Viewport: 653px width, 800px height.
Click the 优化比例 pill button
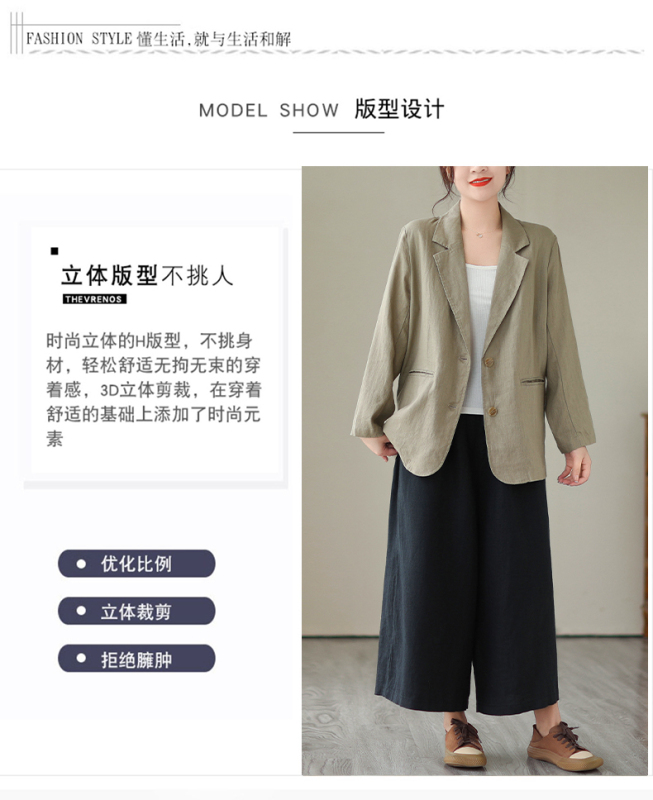pos(136,563)
